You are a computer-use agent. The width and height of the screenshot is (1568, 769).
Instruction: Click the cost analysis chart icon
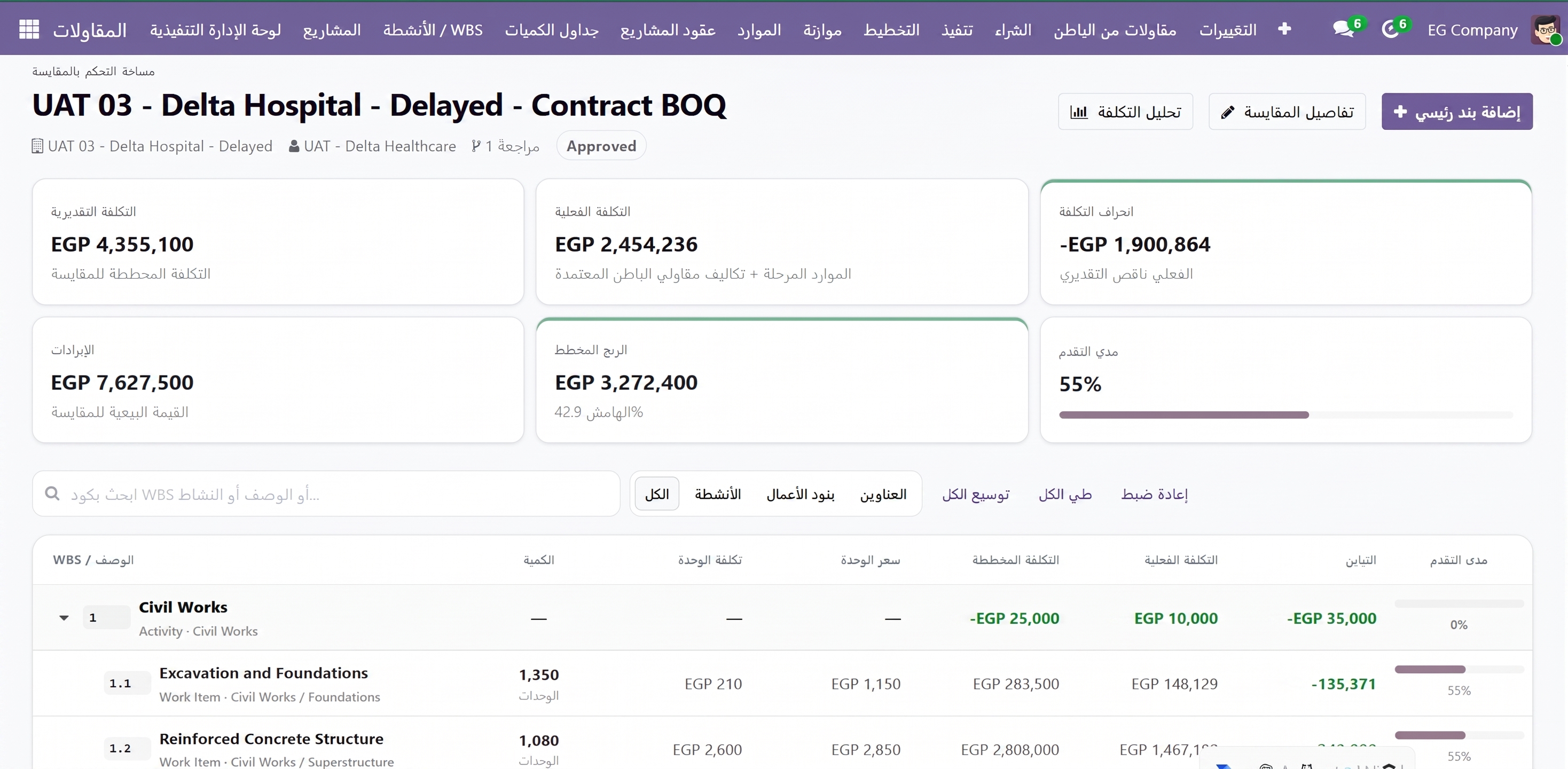(1079, 112)
